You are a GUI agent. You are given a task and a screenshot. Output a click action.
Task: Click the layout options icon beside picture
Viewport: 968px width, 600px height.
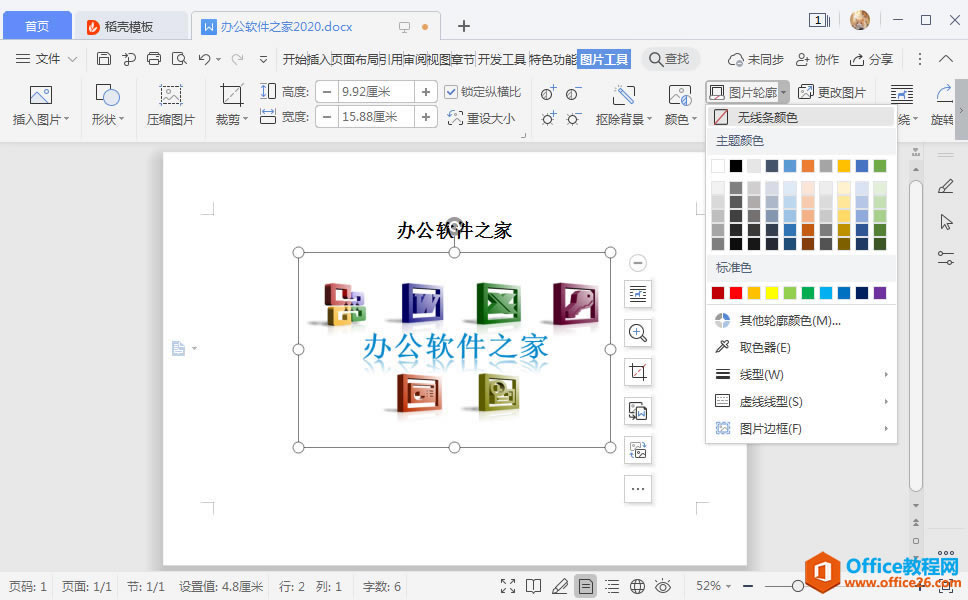638,294
